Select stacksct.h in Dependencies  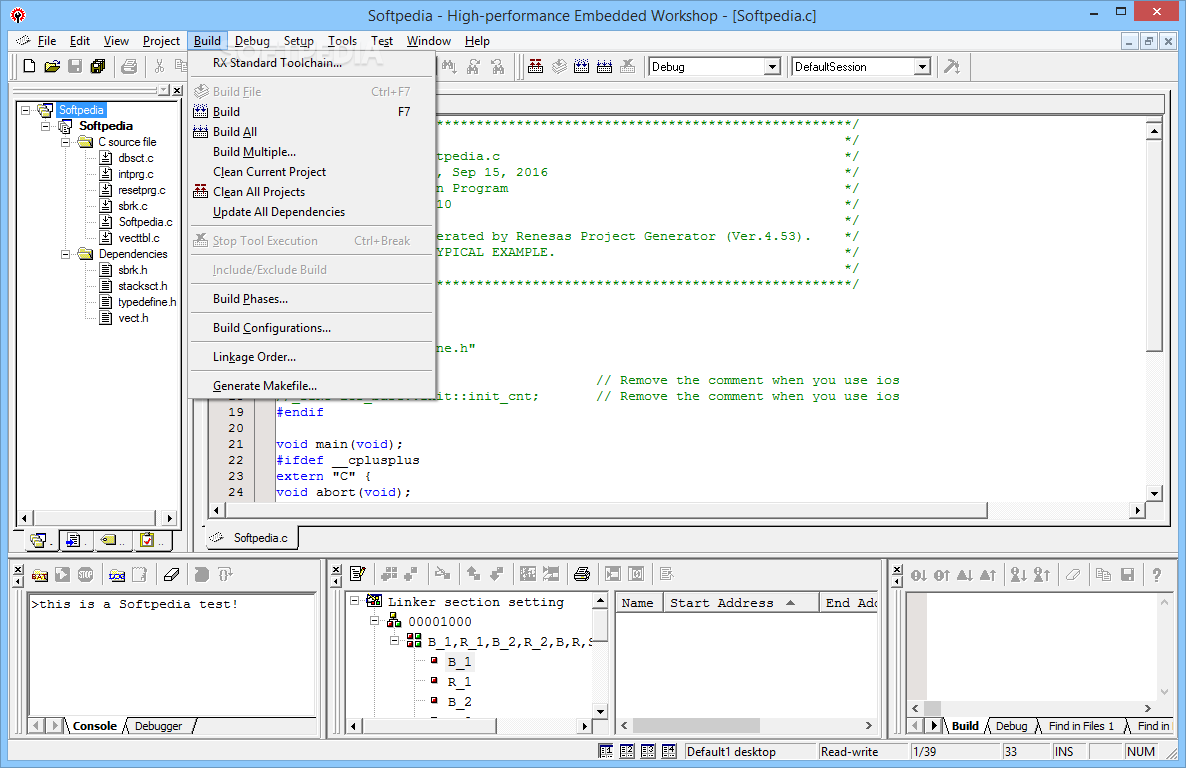pos(142,286)
